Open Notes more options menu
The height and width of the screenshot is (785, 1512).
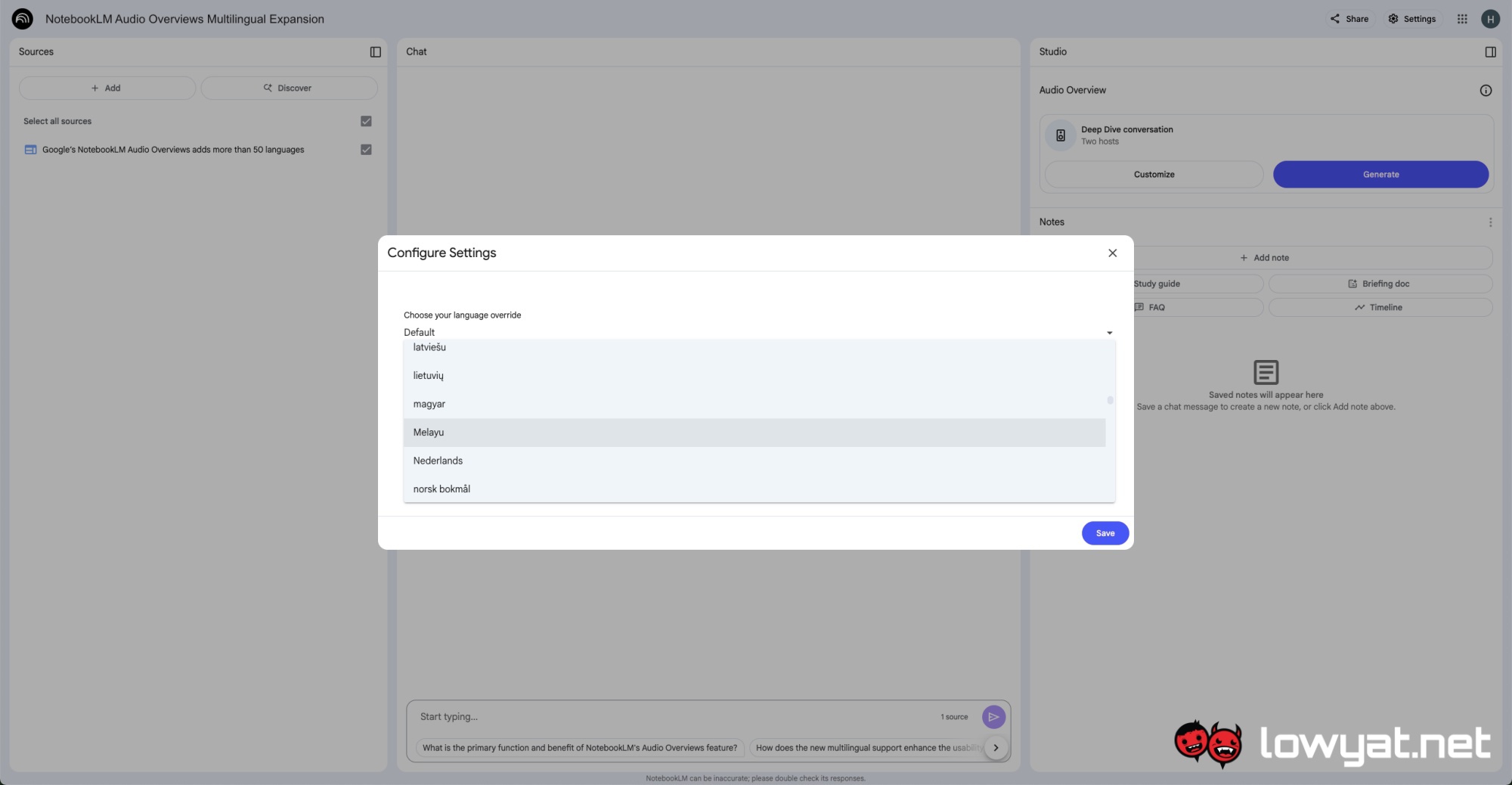[1490, 222]
